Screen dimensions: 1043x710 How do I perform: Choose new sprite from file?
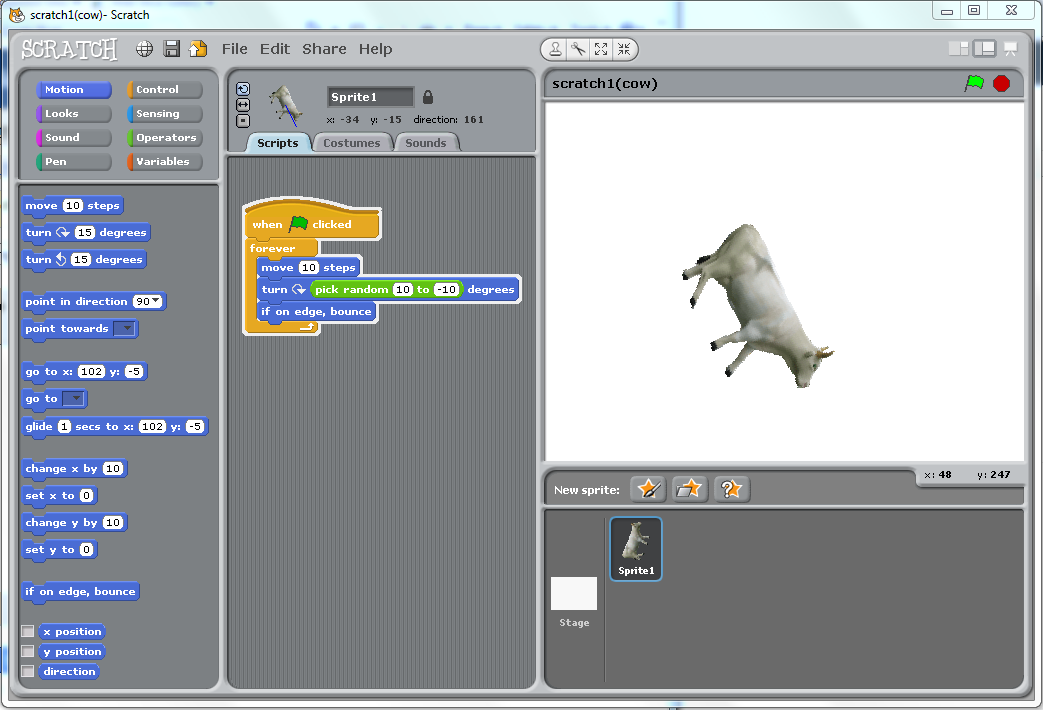point(689,489)
